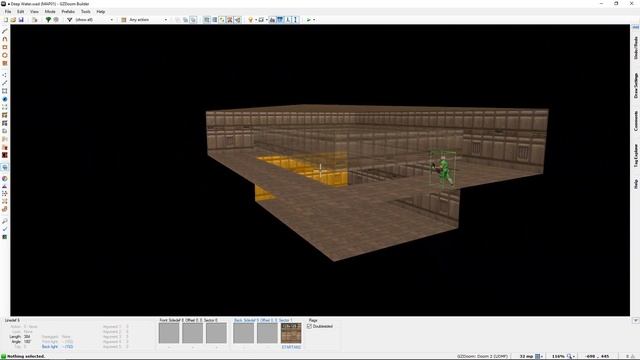This screenshot has width=640, height=360.
Task: Open the Tag Explorer docker tab
Action: [x=636, y=156]
